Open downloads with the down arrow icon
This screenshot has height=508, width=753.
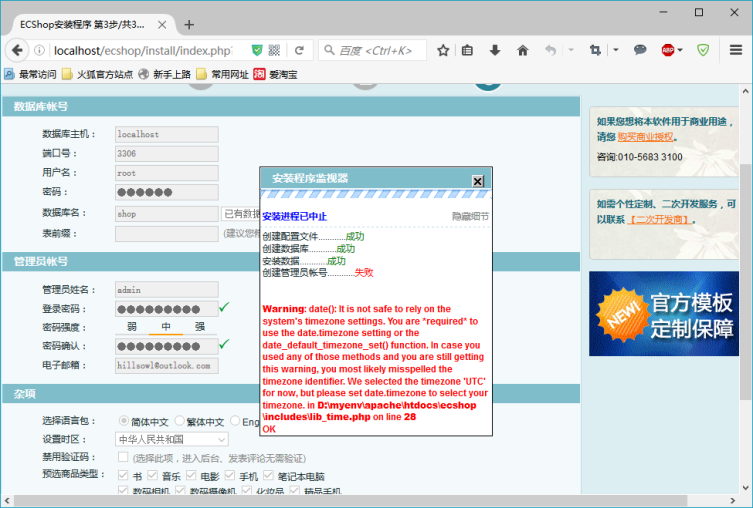point(495,50)
